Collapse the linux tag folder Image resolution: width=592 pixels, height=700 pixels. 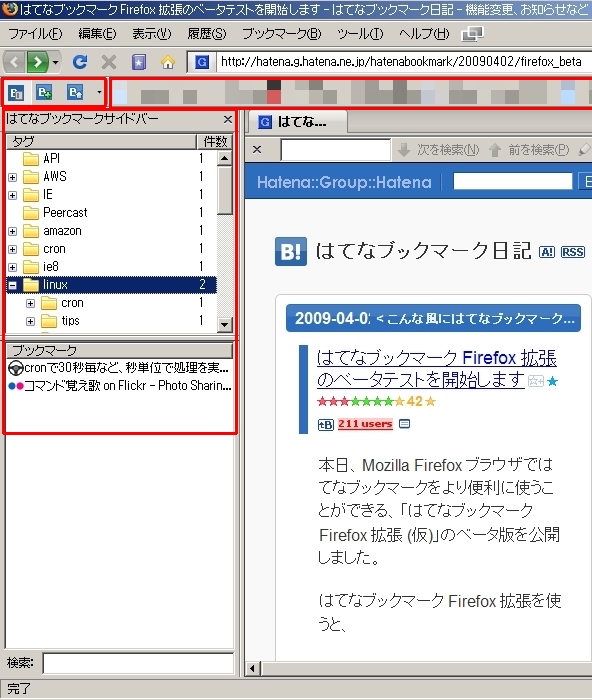[13, 285]
